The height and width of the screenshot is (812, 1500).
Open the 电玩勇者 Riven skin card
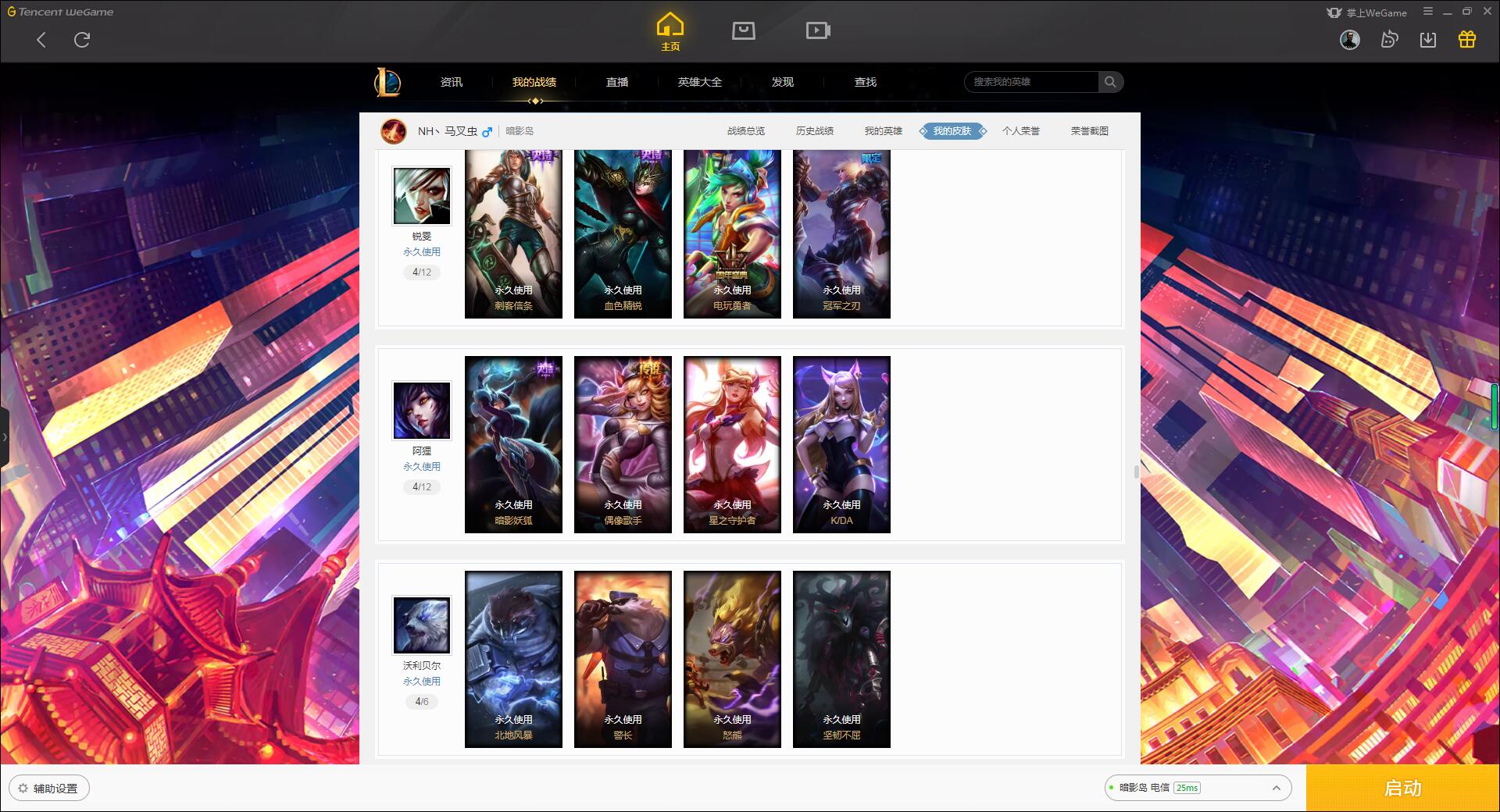coord(732,234)
